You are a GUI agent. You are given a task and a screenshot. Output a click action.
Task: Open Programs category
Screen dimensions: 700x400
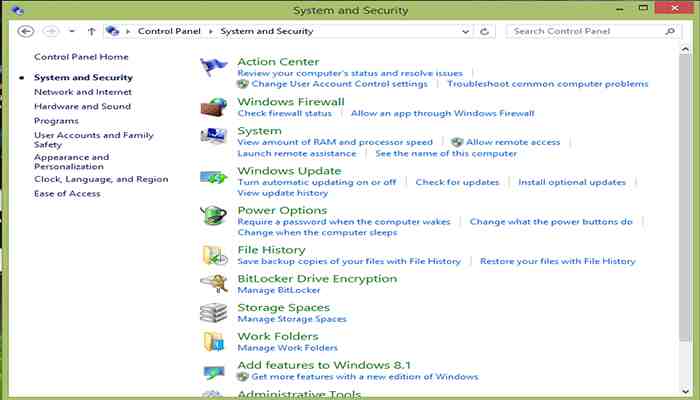(56, 121)
